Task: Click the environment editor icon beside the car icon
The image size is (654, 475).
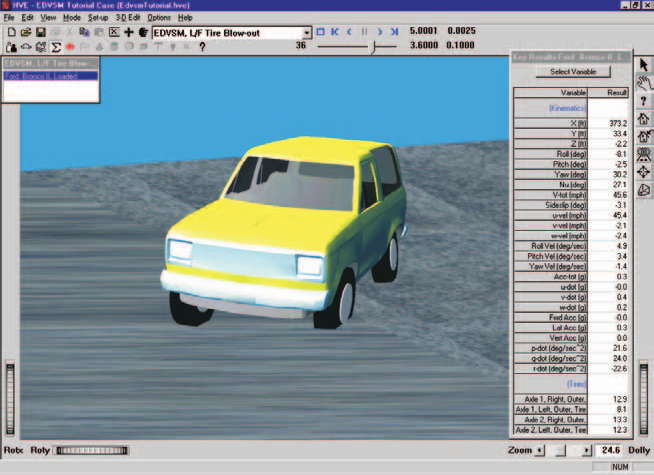Action: click(40, 47)
